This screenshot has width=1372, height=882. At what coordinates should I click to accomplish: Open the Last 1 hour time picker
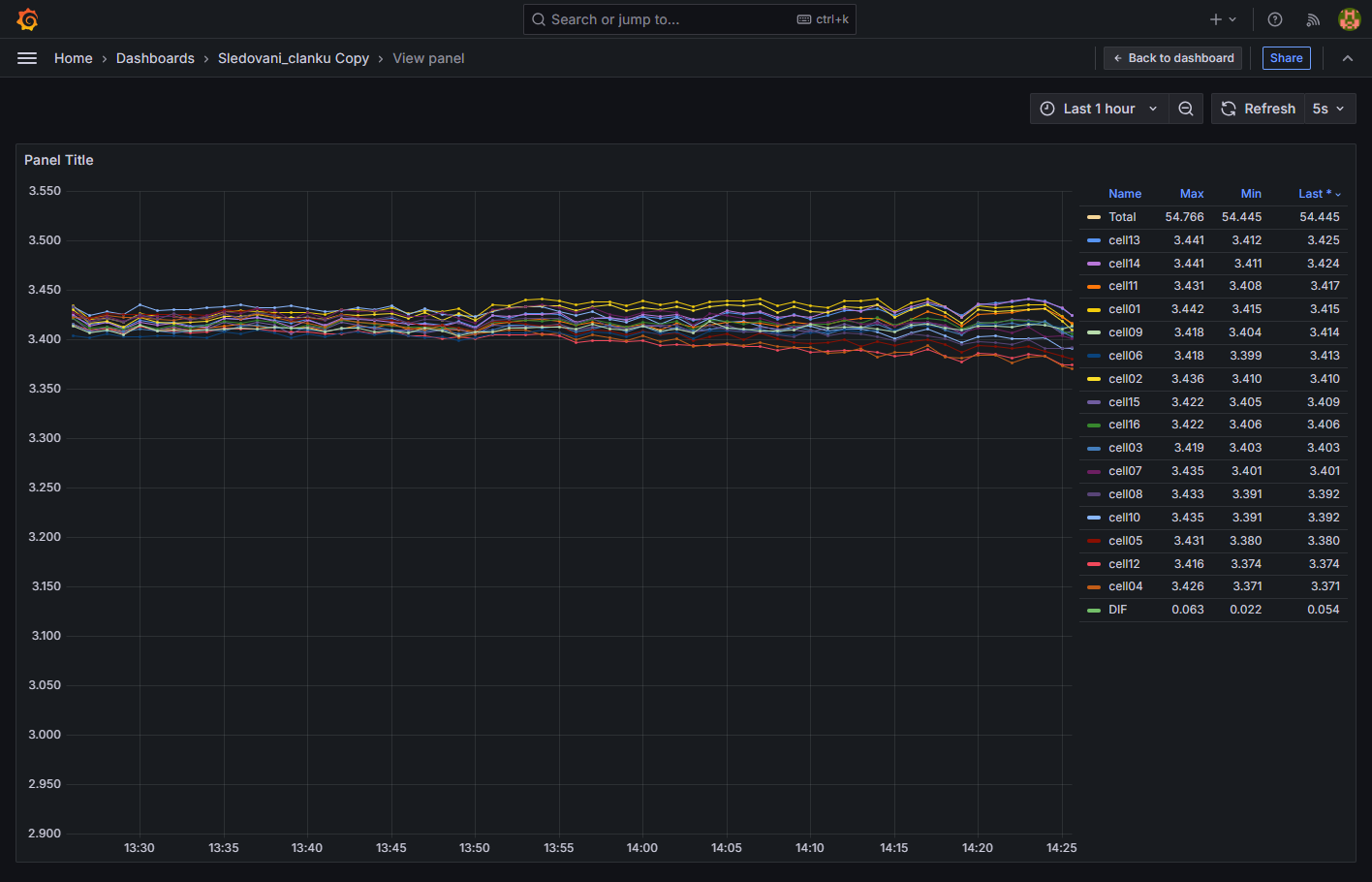[1099, 109]
